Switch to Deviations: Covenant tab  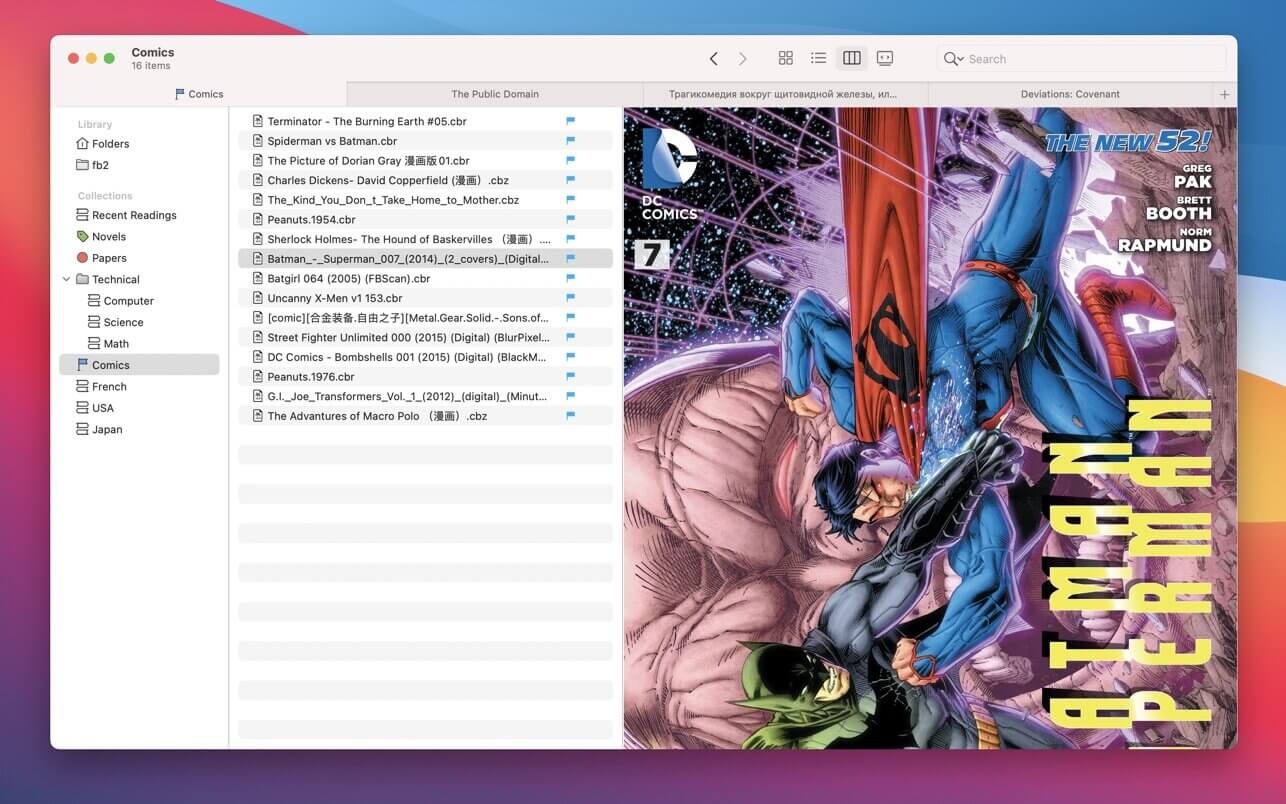(x=1069, y=95)
